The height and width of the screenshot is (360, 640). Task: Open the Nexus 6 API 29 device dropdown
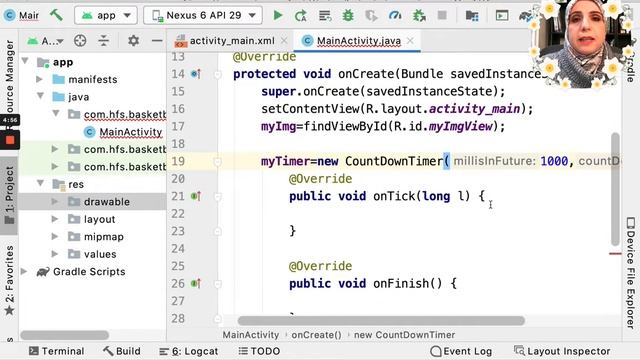pos(203,16)
